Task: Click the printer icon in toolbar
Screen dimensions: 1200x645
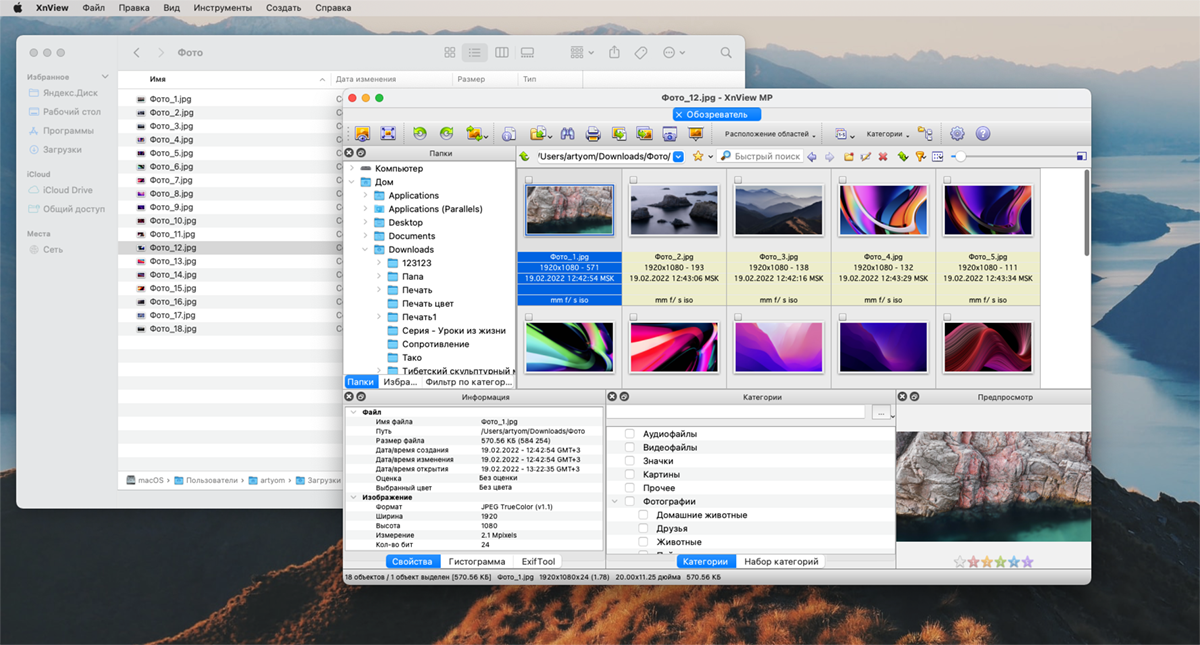Action: 593,134
